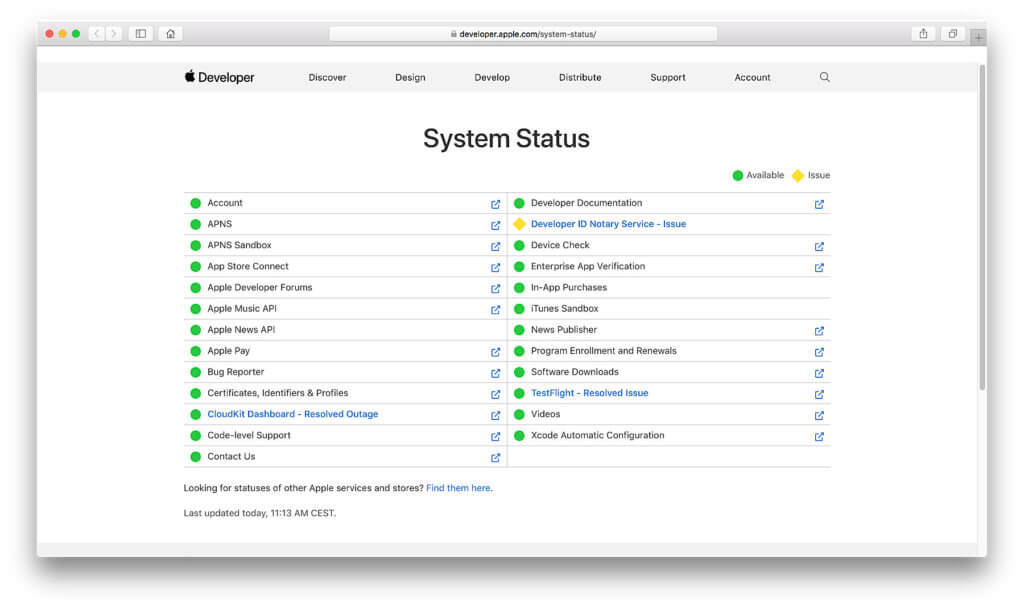The image size is (1024, 610).
Task: Click the Apple Developer logo
Action: [x=219, y=77]
